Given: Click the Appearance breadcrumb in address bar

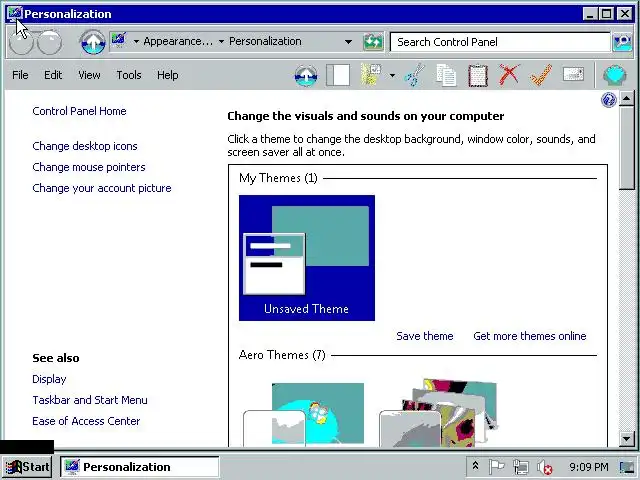Looking at the screenshot, I should tap(178, 42).
